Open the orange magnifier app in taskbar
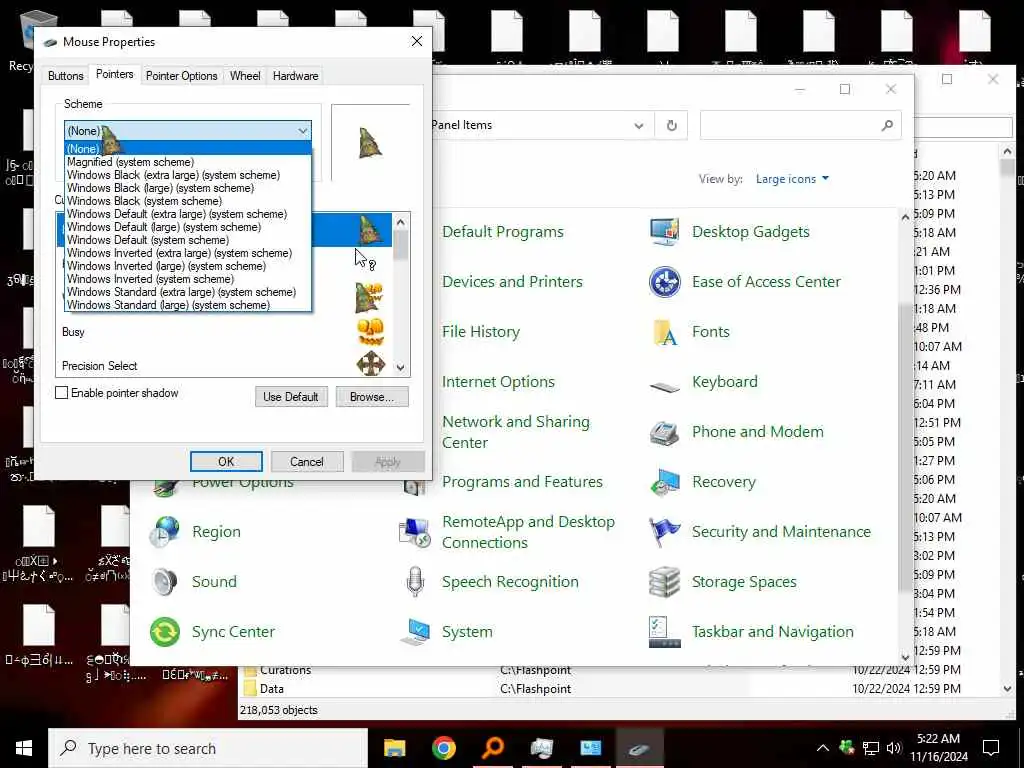The image size is (1024, 768). click(493, 748)
